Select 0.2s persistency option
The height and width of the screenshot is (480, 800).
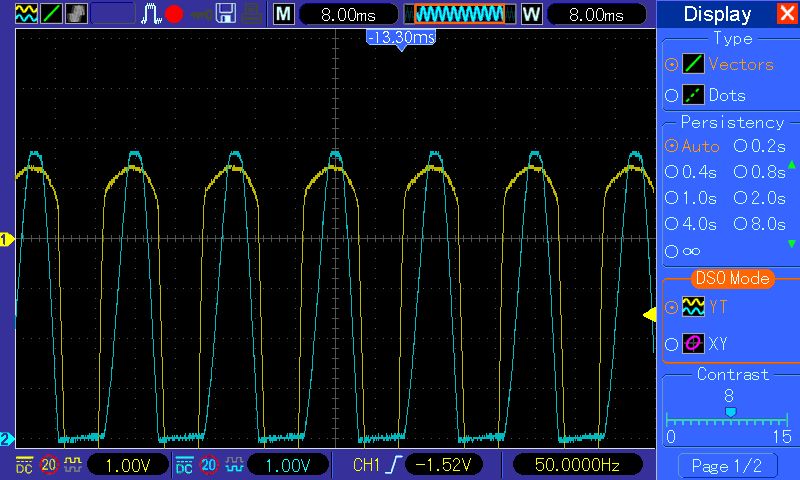760,146
